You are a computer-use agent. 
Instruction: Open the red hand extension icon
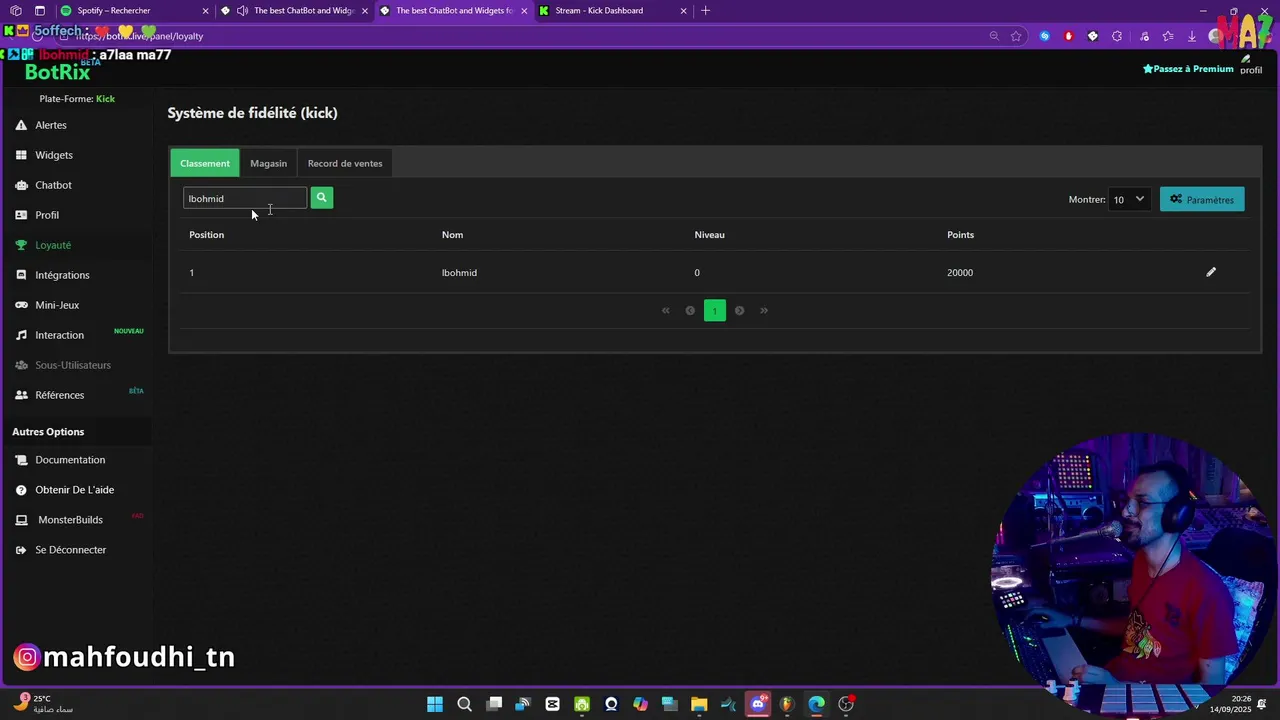point(1068,36)
